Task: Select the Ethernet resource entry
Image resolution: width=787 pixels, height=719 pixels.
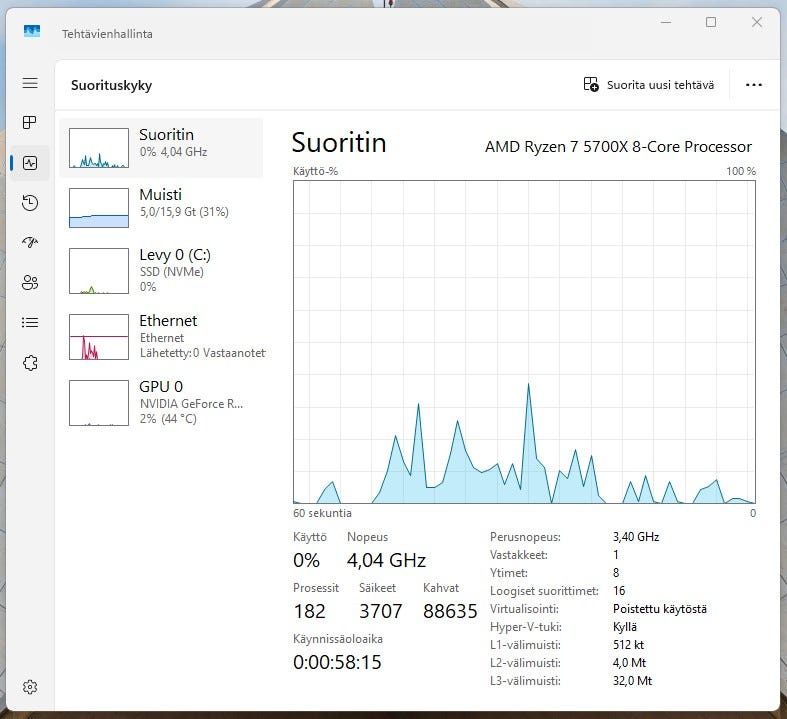Action: pyautogui.click(x=161, y=336)
